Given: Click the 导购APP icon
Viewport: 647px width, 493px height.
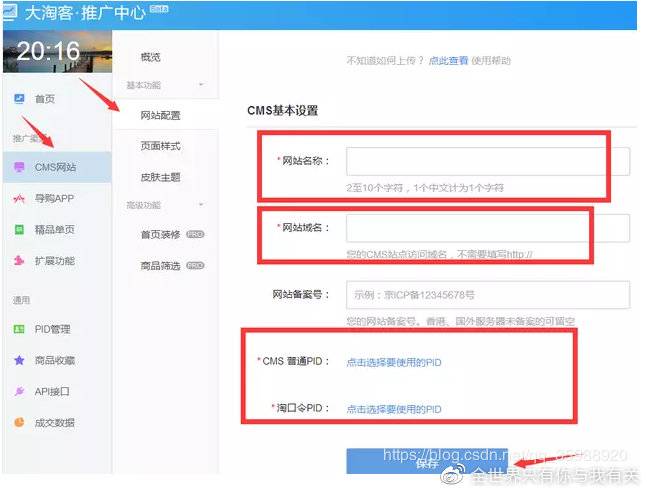Looking at the screenshot, I should (19, 198).
